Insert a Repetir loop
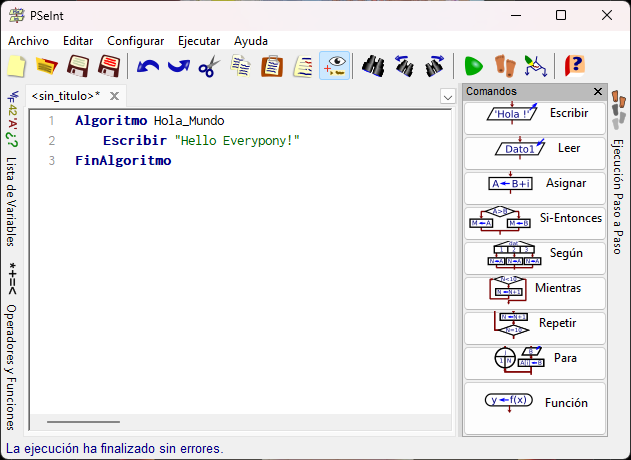 click(535, 328)
